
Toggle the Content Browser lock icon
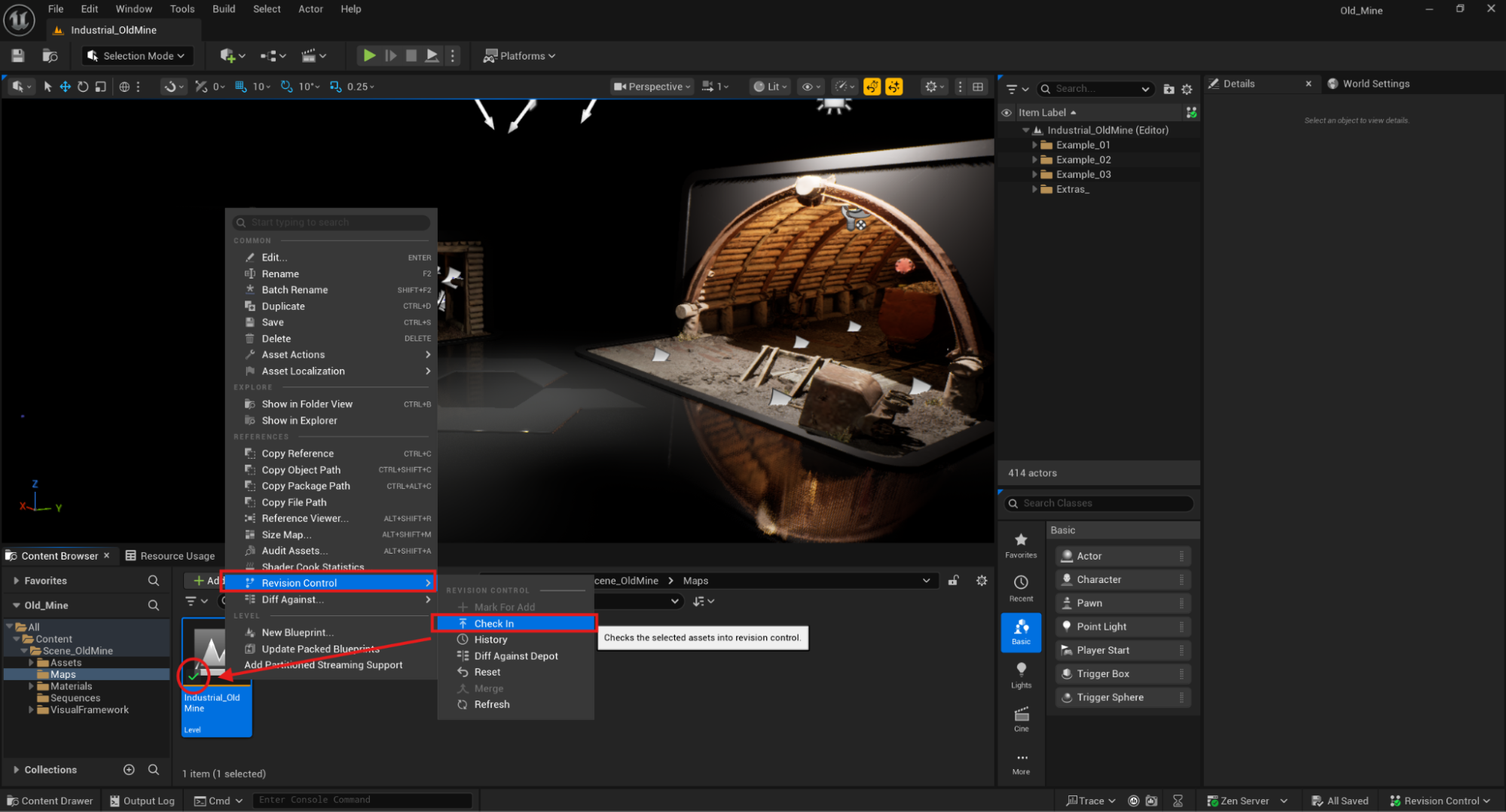(954, 581)
